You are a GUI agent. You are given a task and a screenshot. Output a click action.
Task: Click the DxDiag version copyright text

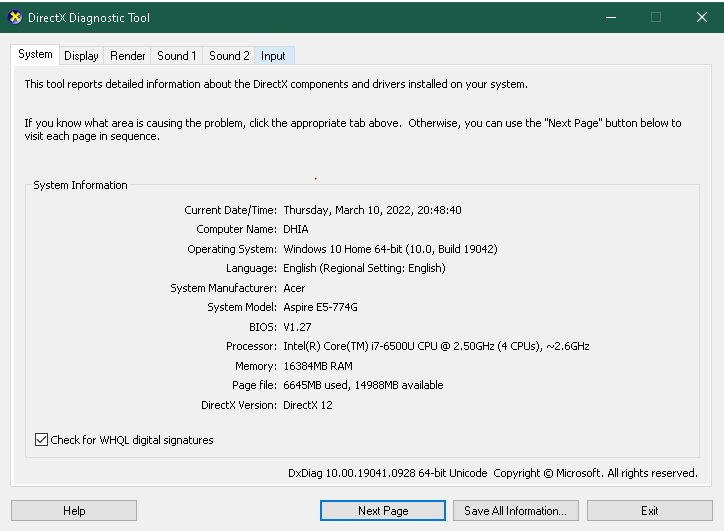point(492,473)
